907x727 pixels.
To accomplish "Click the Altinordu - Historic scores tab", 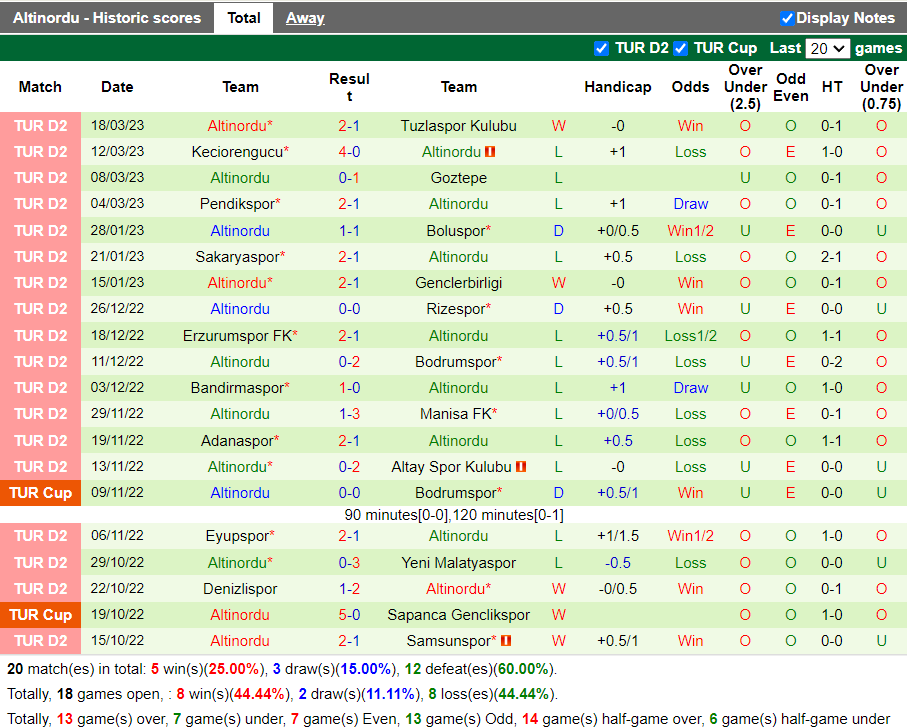I will (106, 17).
